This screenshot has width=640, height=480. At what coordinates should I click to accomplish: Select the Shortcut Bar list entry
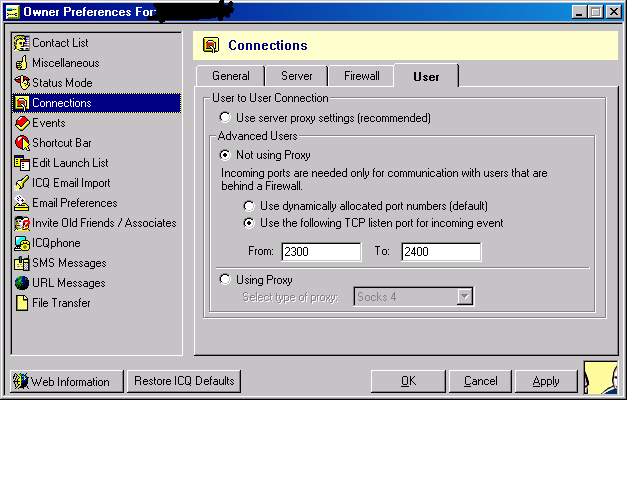click(x=62, y=143)
